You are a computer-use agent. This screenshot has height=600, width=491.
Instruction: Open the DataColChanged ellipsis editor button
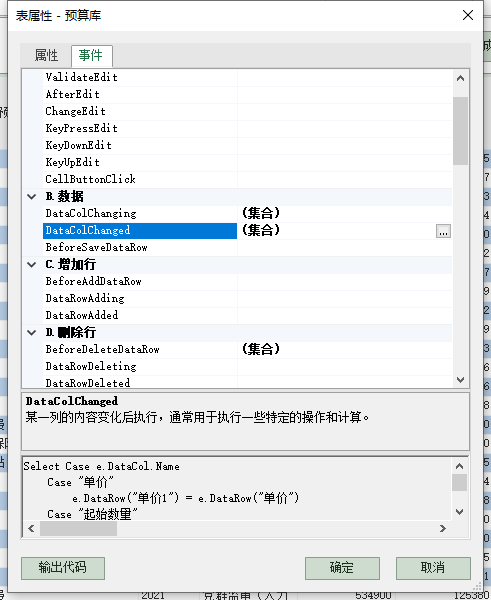pos(443,231)
